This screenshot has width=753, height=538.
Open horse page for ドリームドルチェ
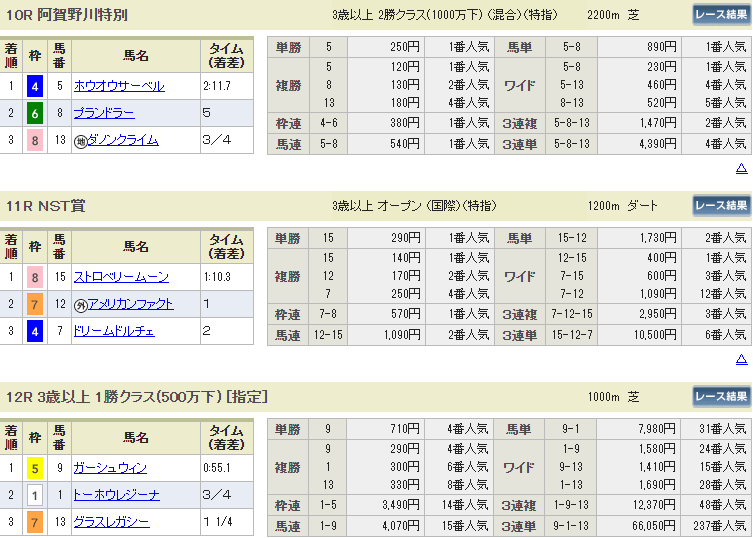[114, 331]
